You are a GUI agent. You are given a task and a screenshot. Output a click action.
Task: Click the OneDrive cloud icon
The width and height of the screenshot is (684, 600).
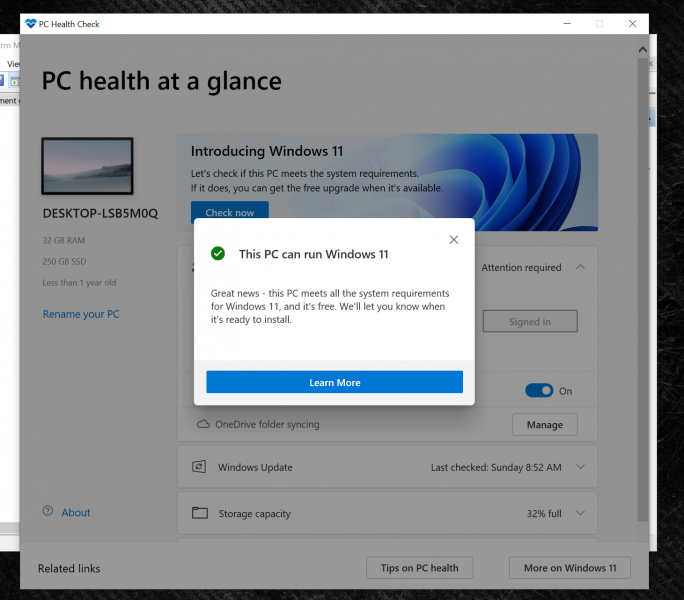203,424
